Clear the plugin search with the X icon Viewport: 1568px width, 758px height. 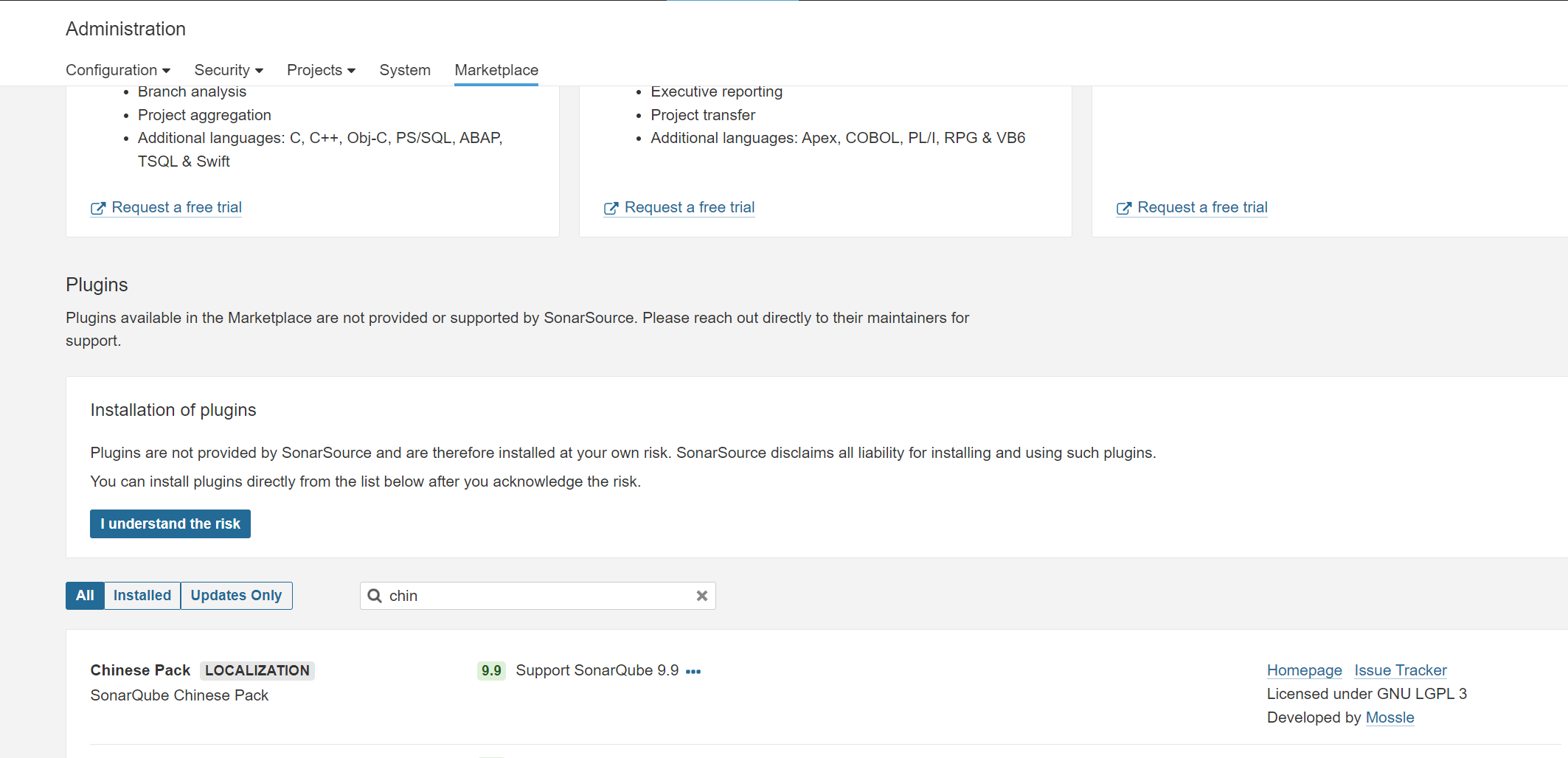[702, 596]
